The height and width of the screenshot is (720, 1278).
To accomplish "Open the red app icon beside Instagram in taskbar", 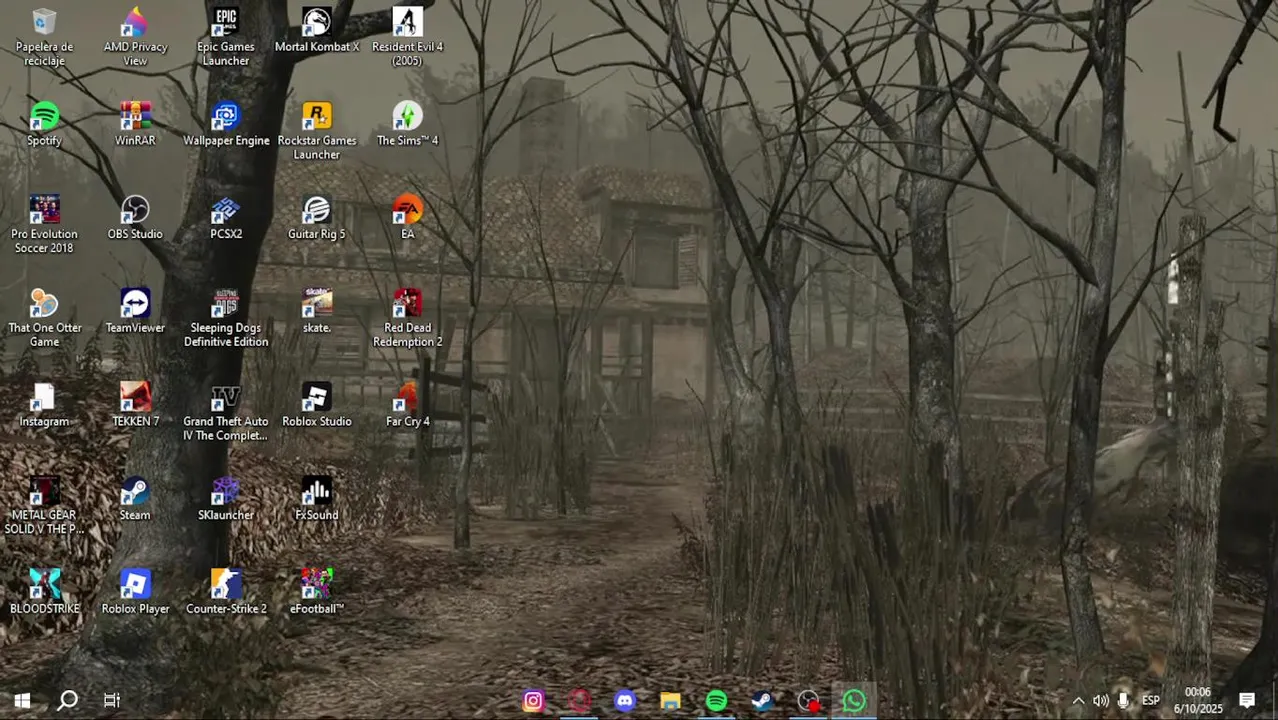I will (579, 701).
